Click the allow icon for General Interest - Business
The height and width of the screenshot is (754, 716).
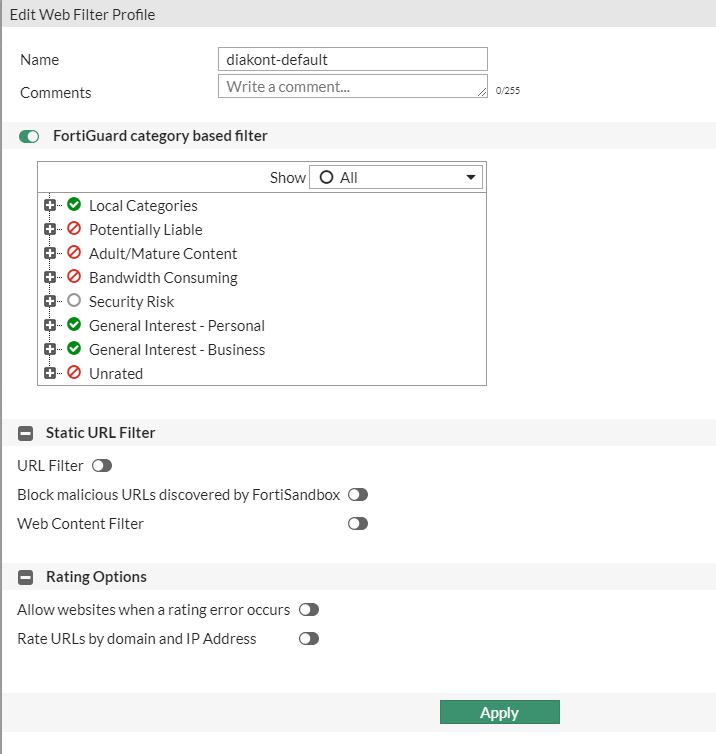[x=74, y=349]
